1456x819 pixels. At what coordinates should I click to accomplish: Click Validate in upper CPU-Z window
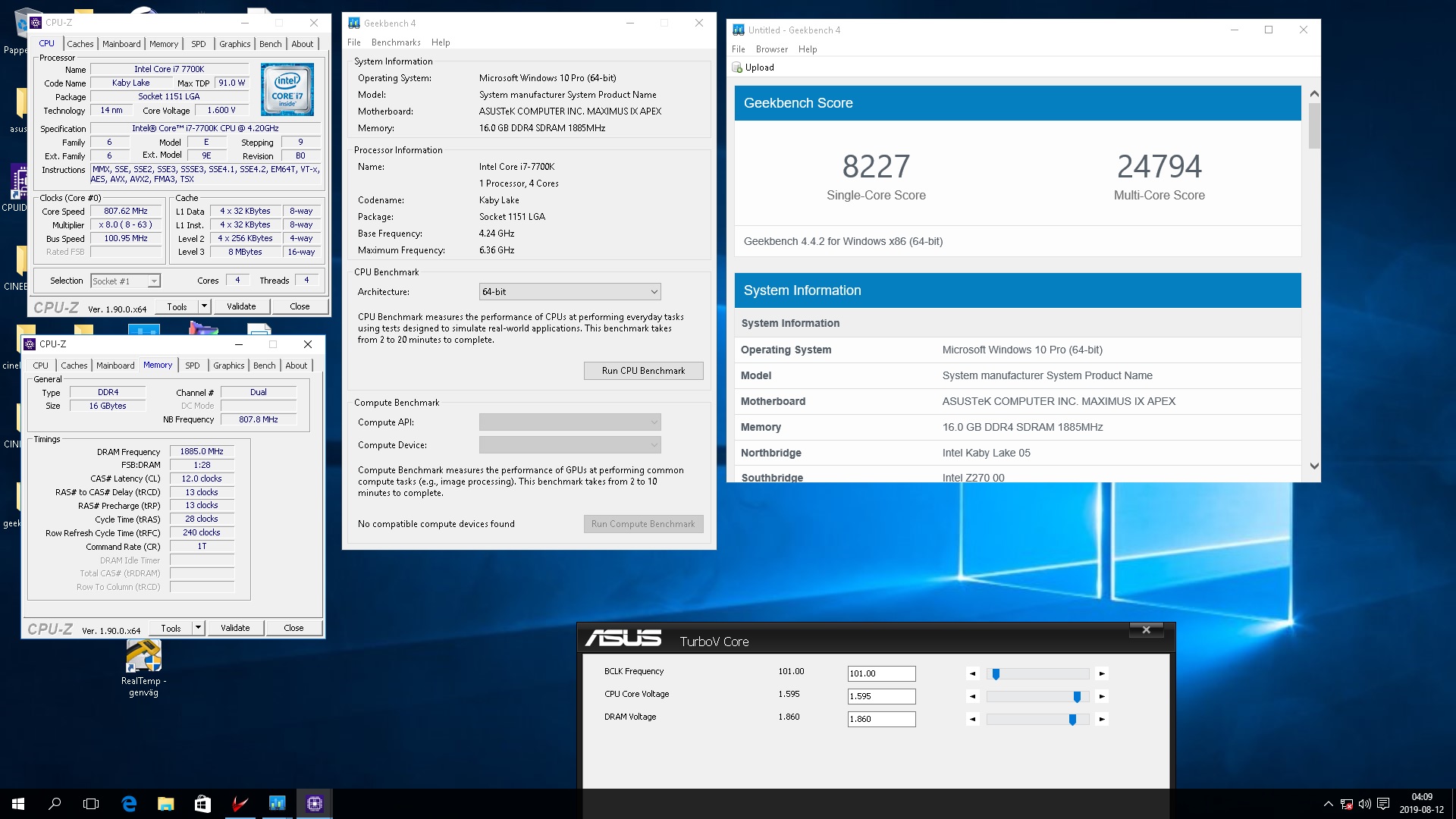point(241,306)
